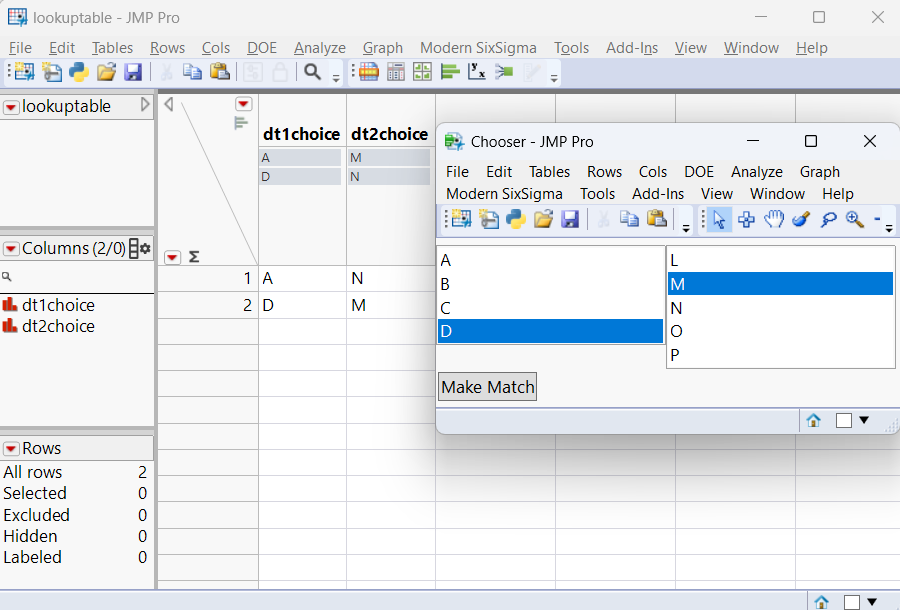Open the DOE menu in lookuptable window
The width and height of the screenshot is (900, 610).
coord(262,48)
